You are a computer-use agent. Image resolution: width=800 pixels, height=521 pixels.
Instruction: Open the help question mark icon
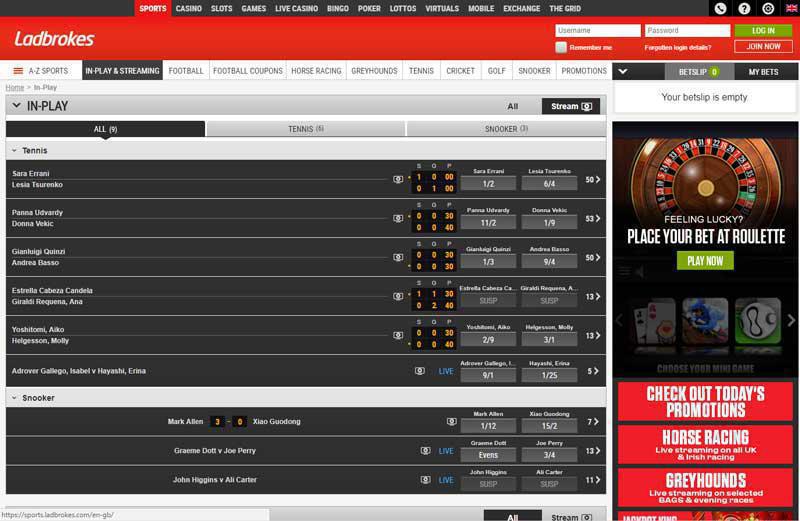pos(744,8)
